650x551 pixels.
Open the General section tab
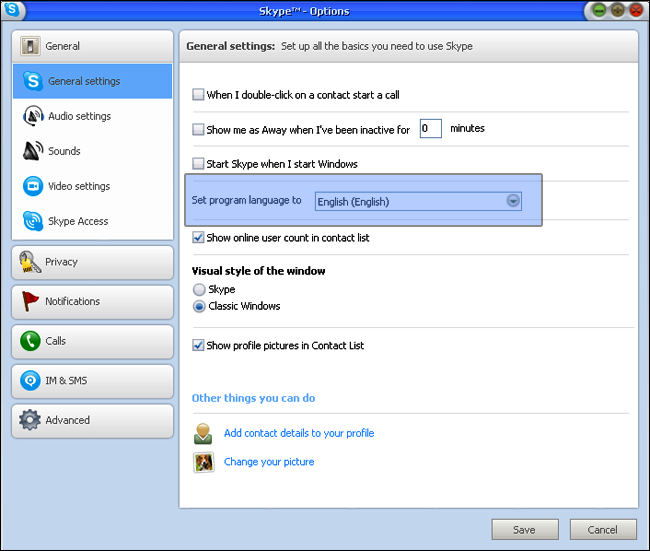pyautogui.click(x=92, y=46)
